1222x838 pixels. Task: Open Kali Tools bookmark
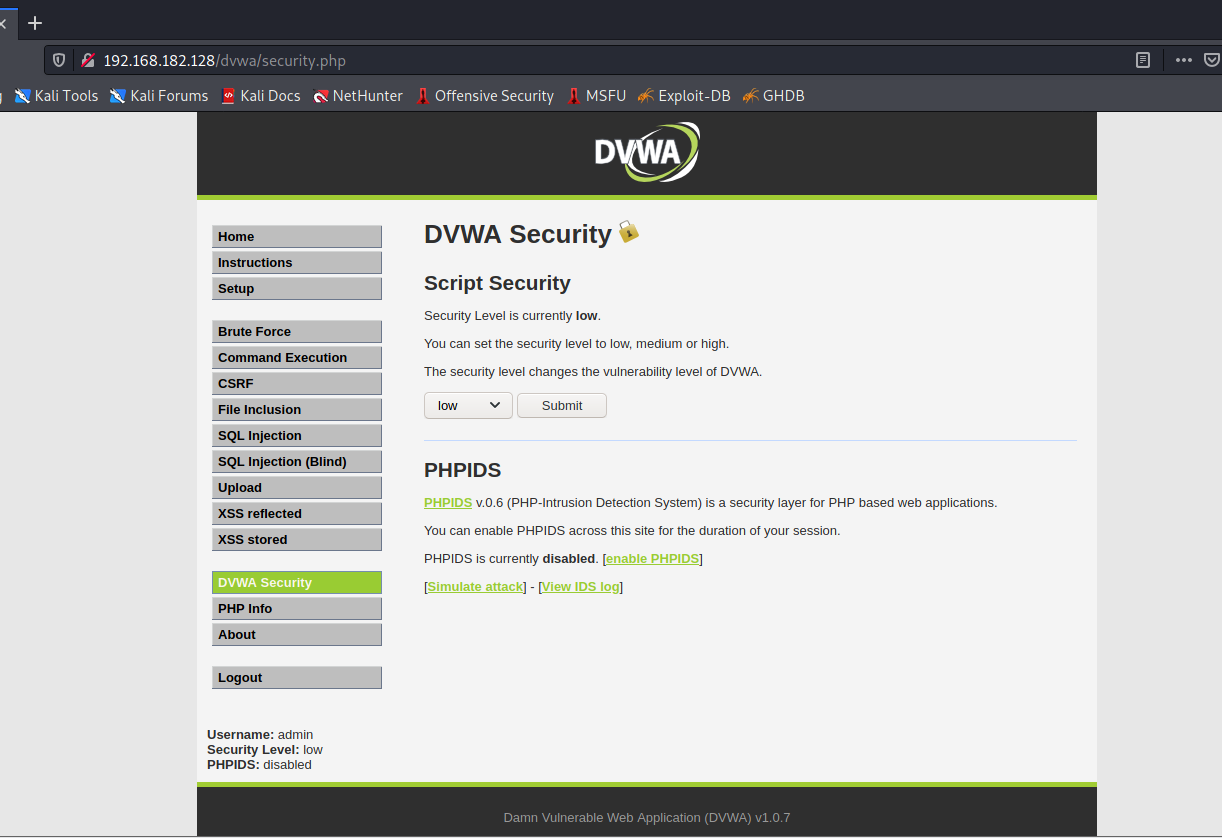pos(56,96)
